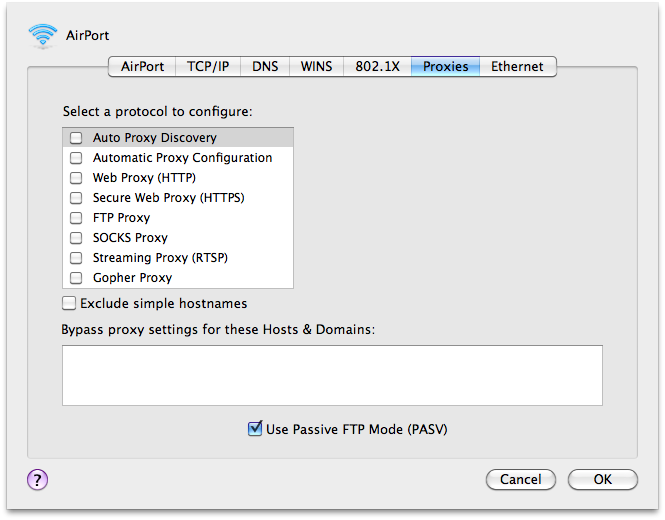Go to the Ethernet tab
This screenshot has height=520, width=665.
[517, 67]
